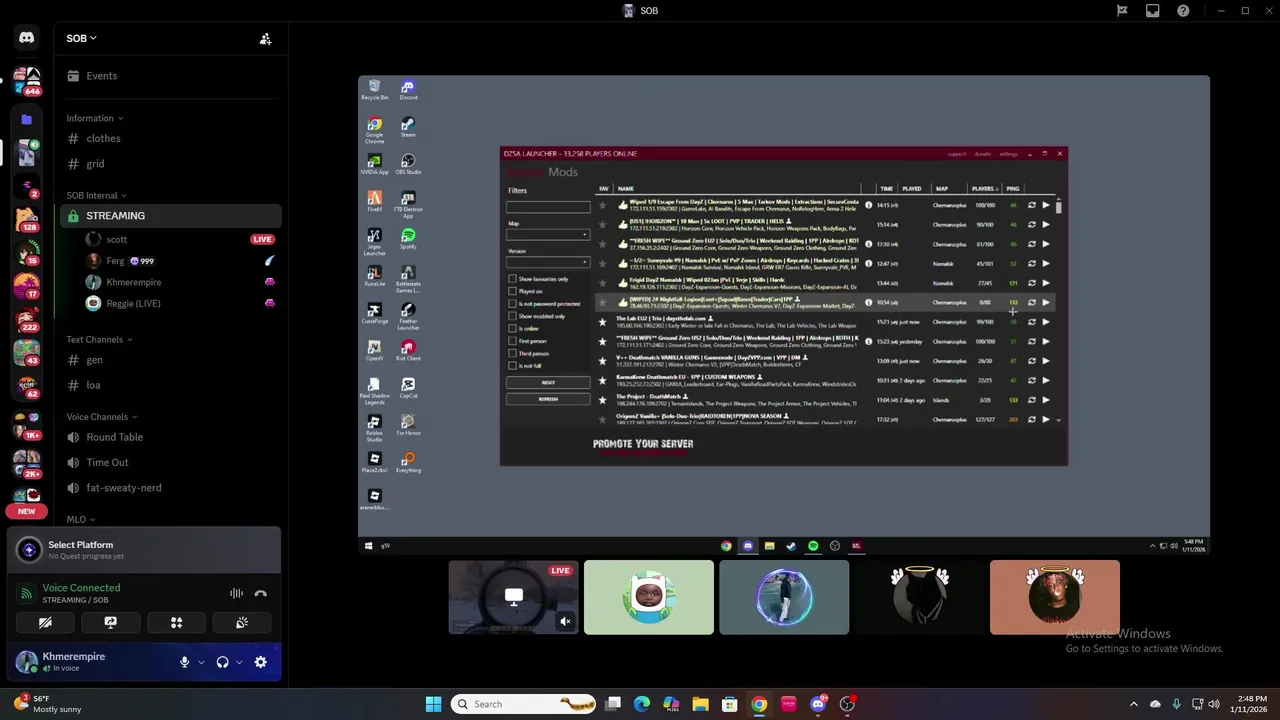Click the support link in DZSA title bar
Viewport: 1280px width, 720px height.
coord(957,154)
